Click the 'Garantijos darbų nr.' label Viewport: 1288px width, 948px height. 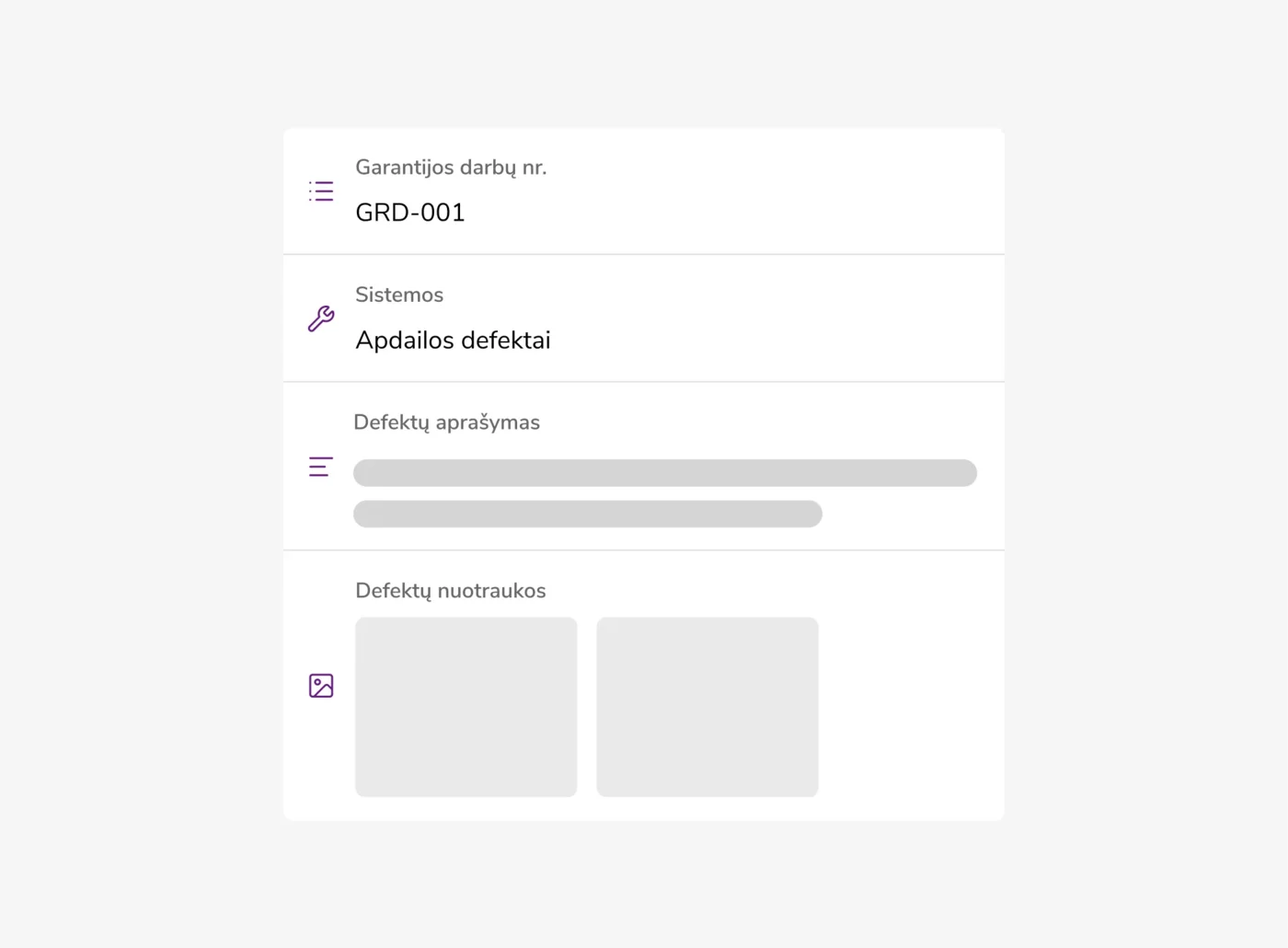451,168
